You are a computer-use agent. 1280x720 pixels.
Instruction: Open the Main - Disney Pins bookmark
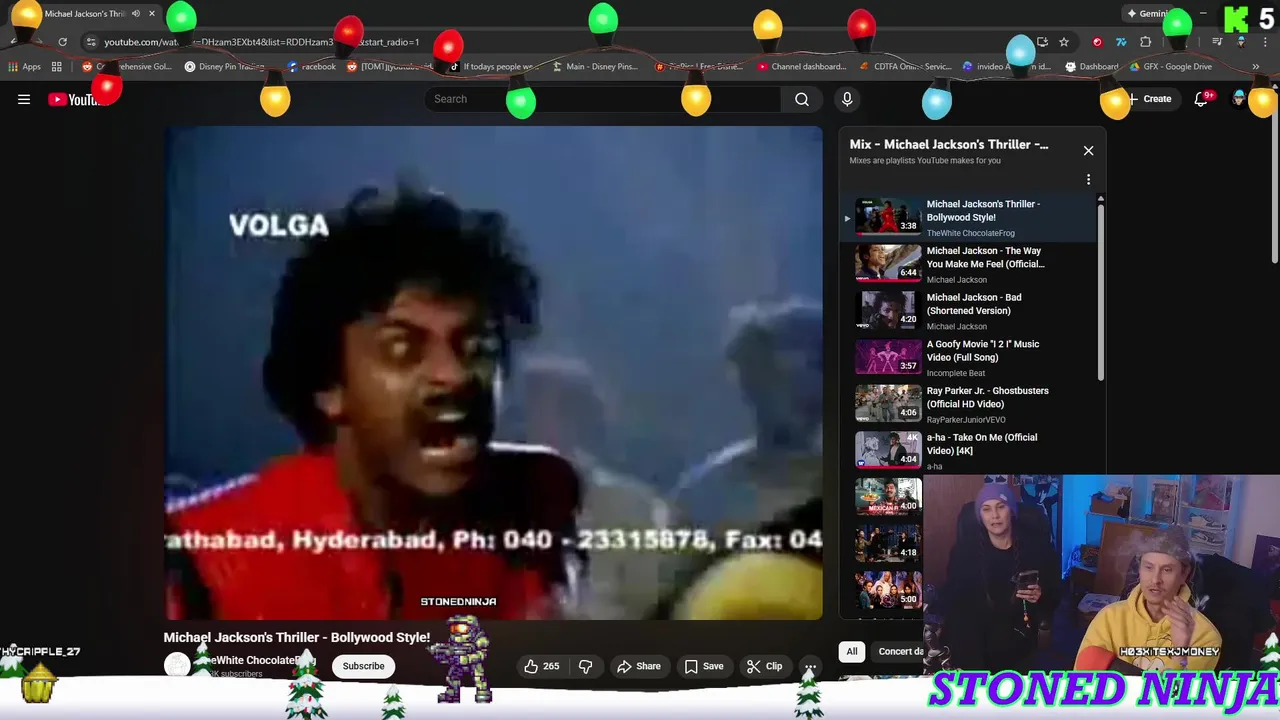[x=594, y=67]
